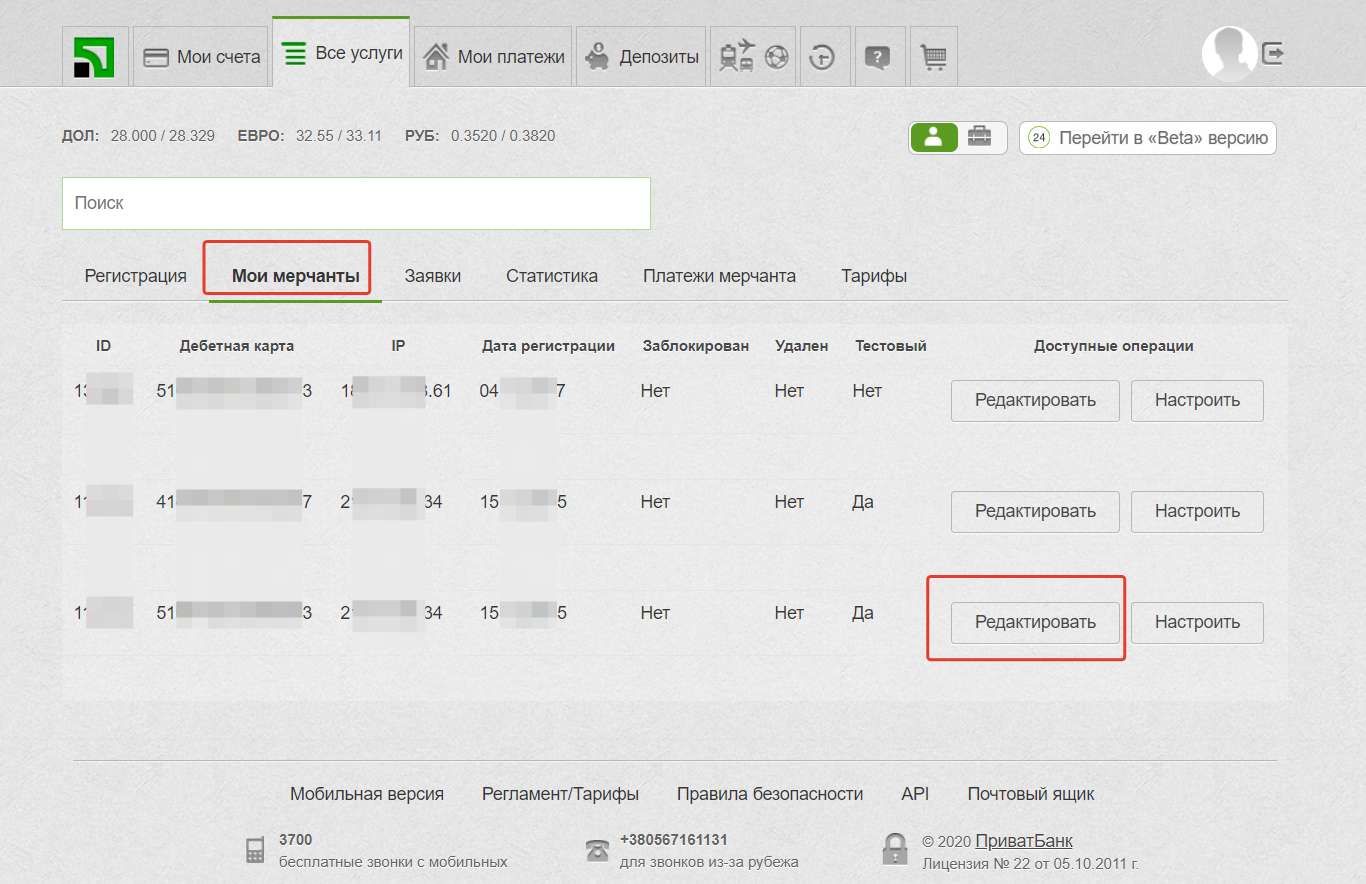Go to Мои платежи tab

(x=494, y=57)
